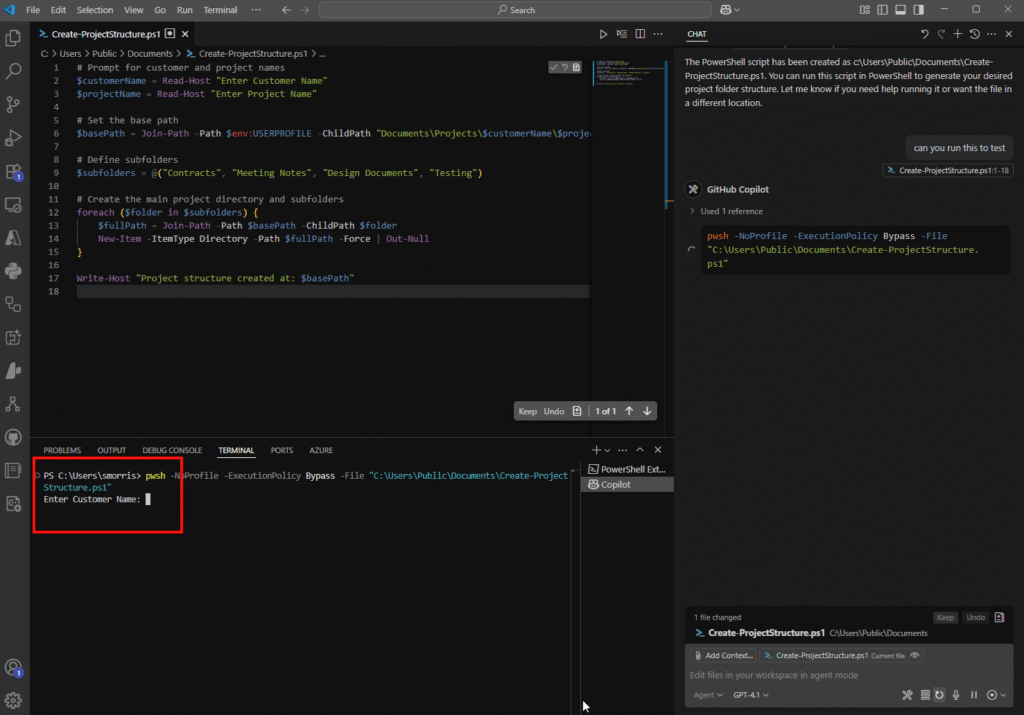Open the Extensions view

pos(13,172)
